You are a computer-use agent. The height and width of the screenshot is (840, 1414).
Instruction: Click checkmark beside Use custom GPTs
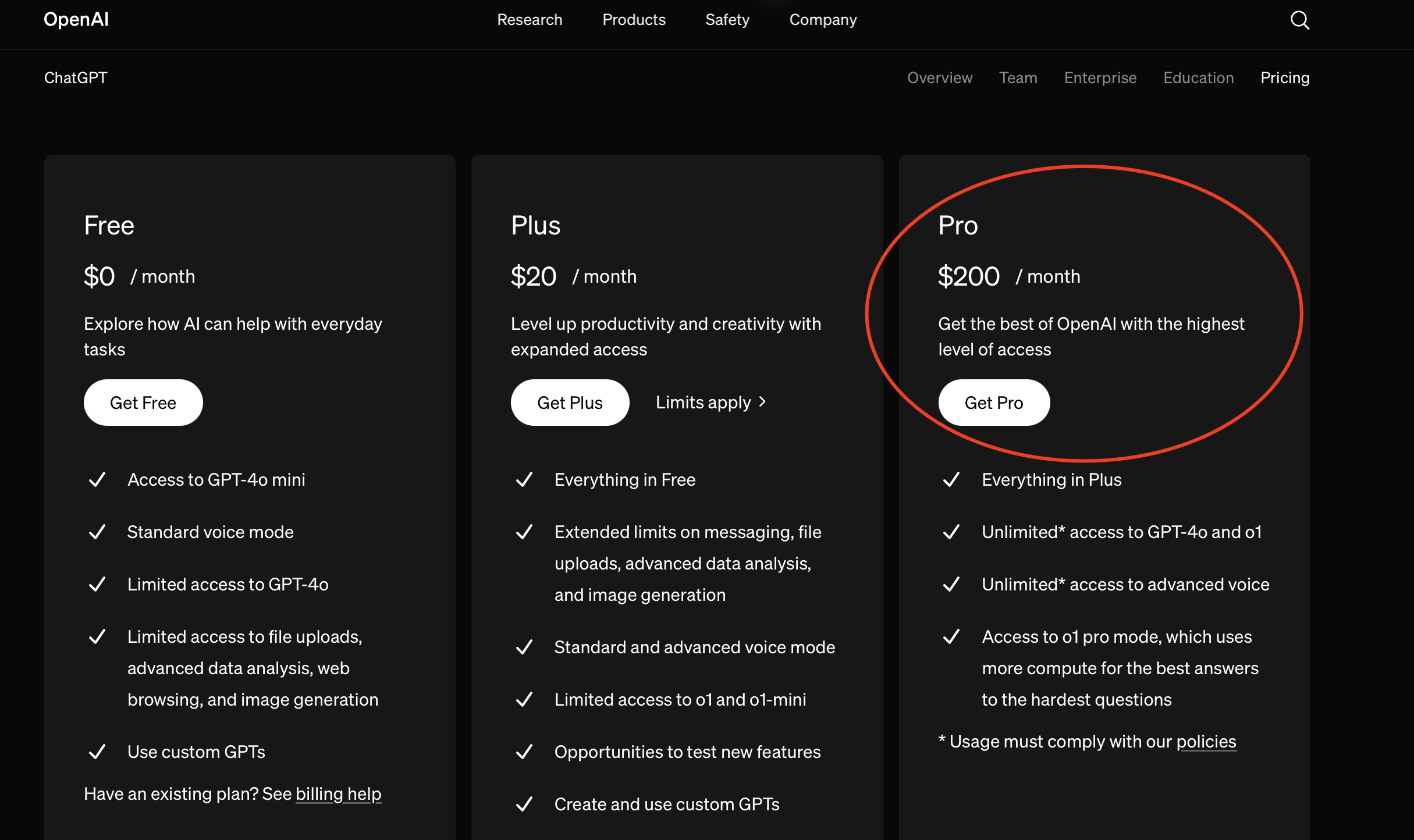pos(97,752)
